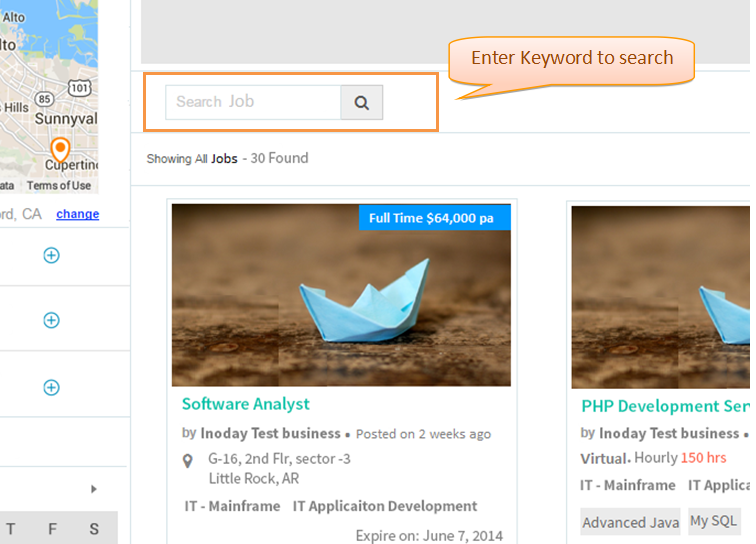Expand the third plus-circle filter section
756x544 pixels.
(x=52, y=387)
